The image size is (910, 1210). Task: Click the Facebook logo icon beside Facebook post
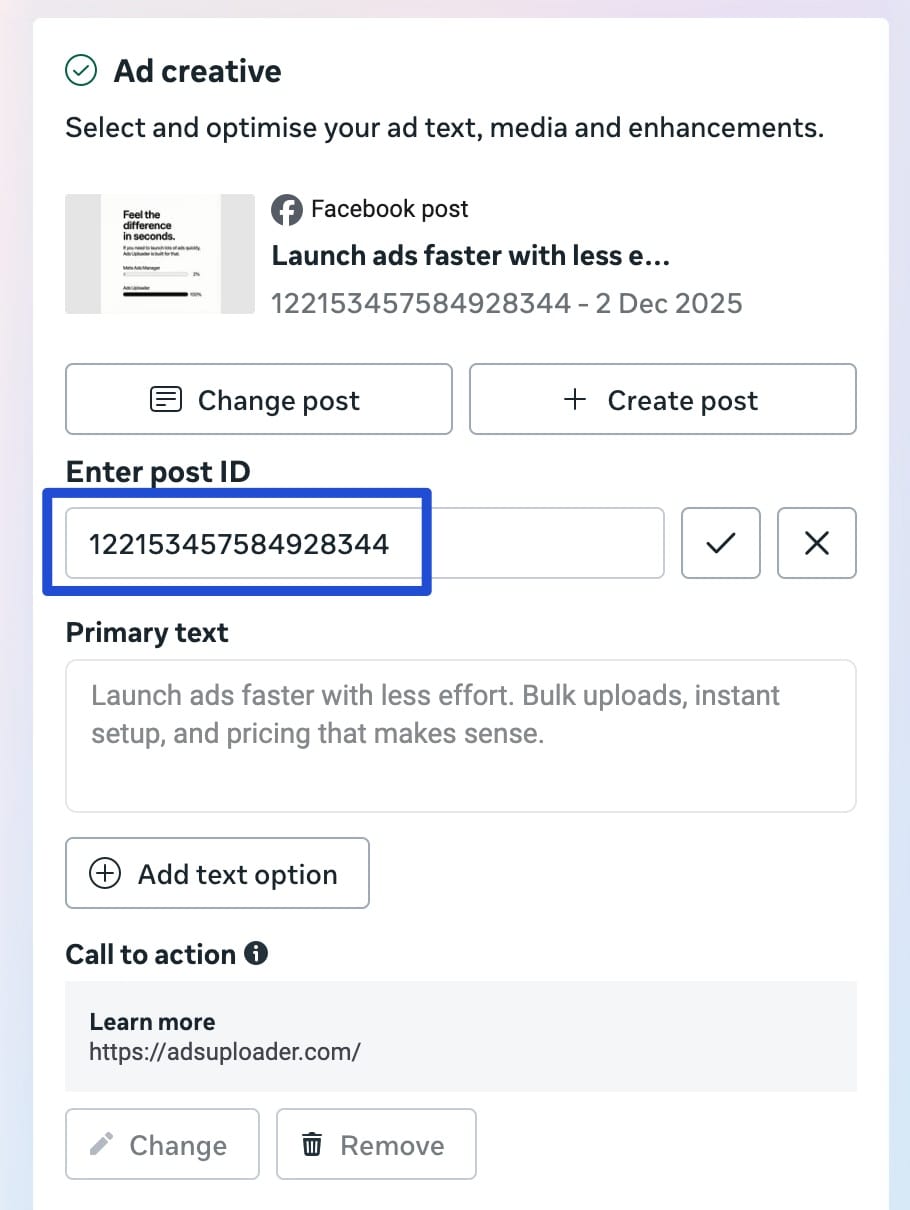click(x=286, y=209)
